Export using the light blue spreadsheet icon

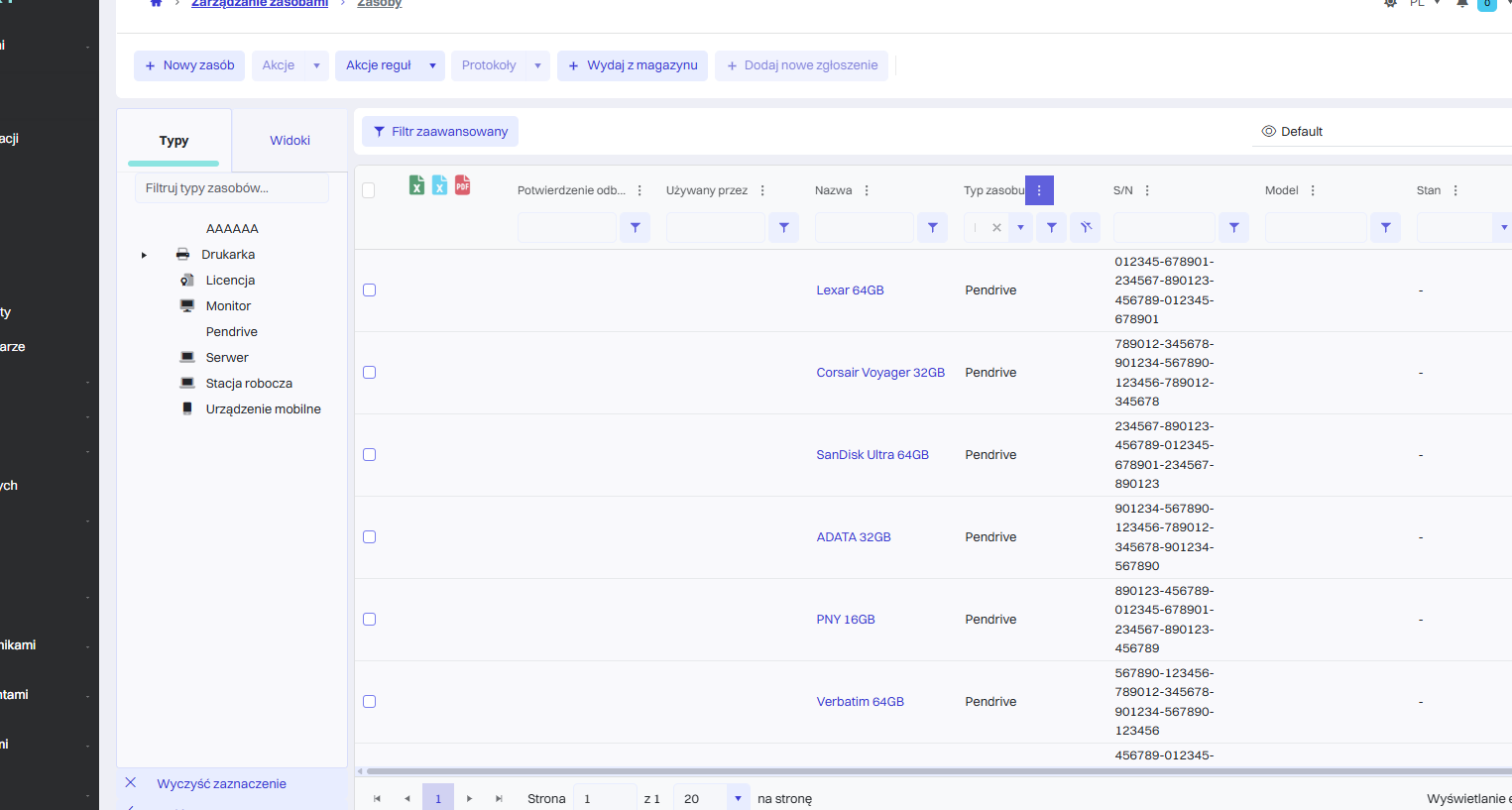click(439, 185)
